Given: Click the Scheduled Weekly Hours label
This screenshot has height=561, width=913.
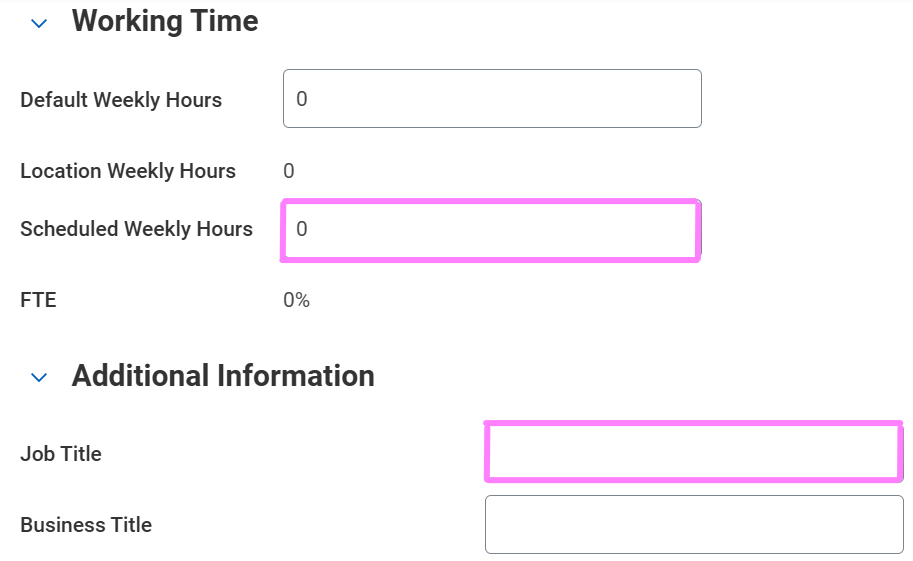Looking at the screenshot, I should pyautogui.click(x=136, y=229).
